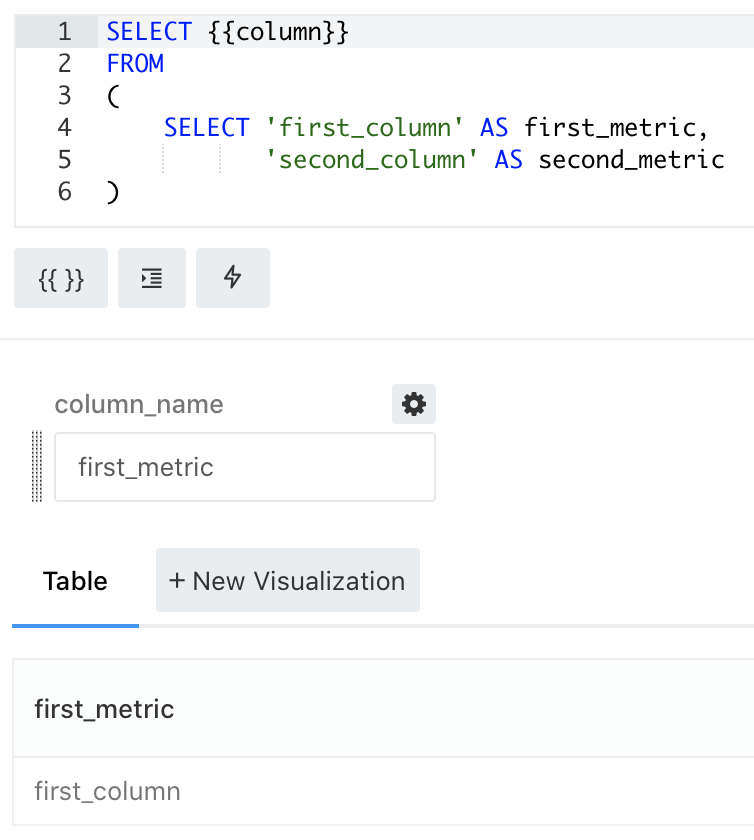This screenshot has height=840, width=754.
Task: Open column_name parameter settings gear
Action: [414, 404]
